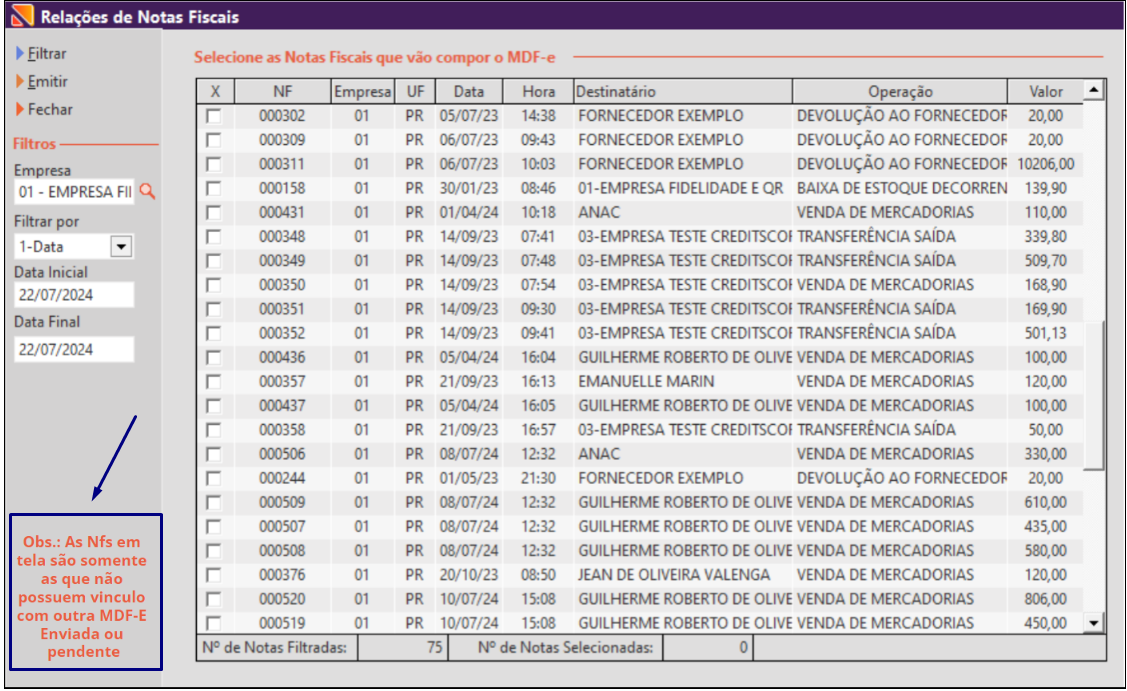This screenshot has width=1127, height=691.
Task: Click the Destinatário column header
Action: coord(683,91)
